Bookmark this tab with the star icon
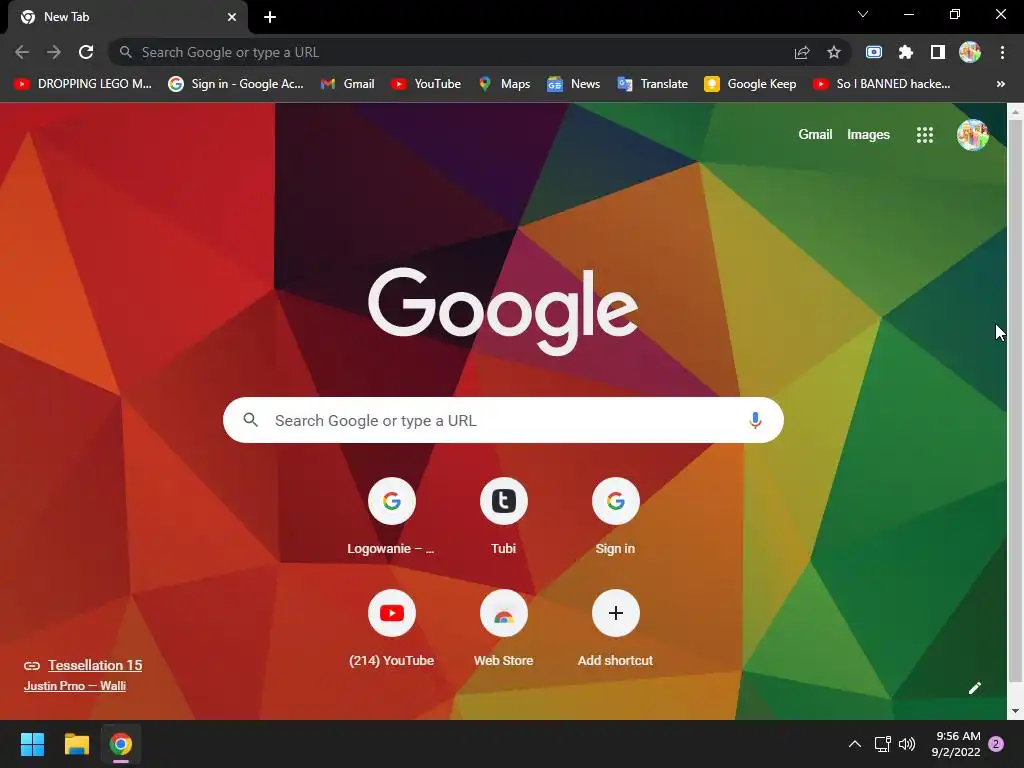 pos(834,52)
